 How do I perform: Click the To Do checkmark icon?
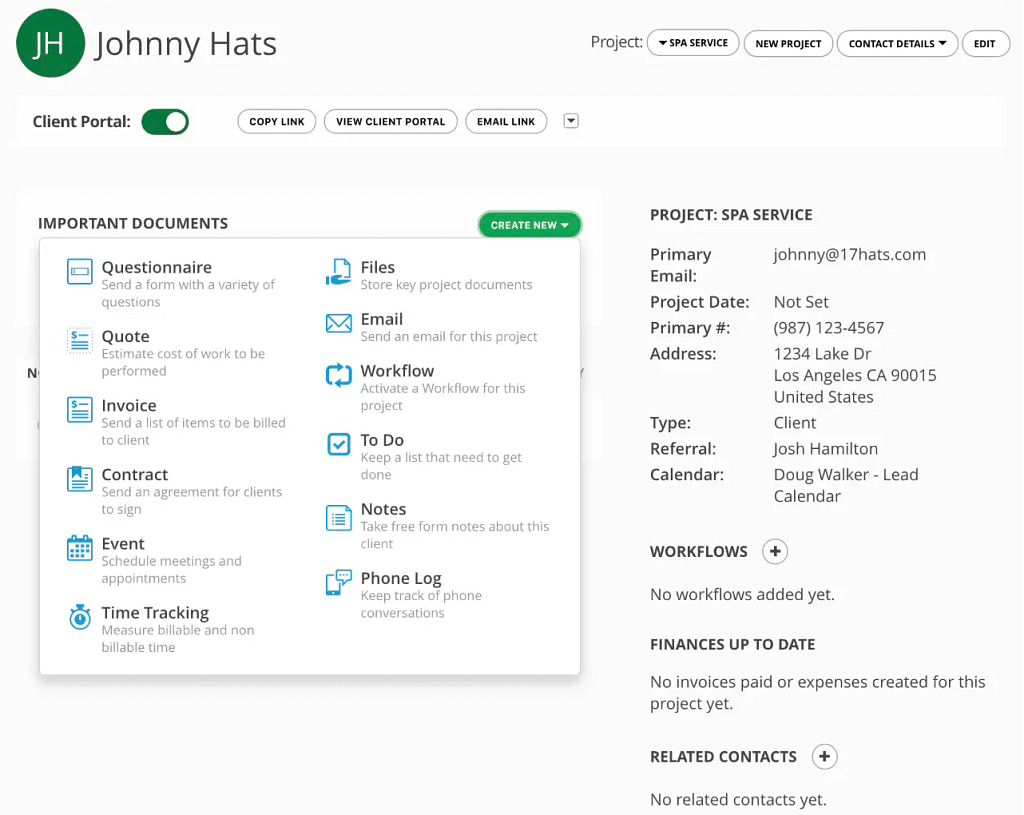(338, 444)
